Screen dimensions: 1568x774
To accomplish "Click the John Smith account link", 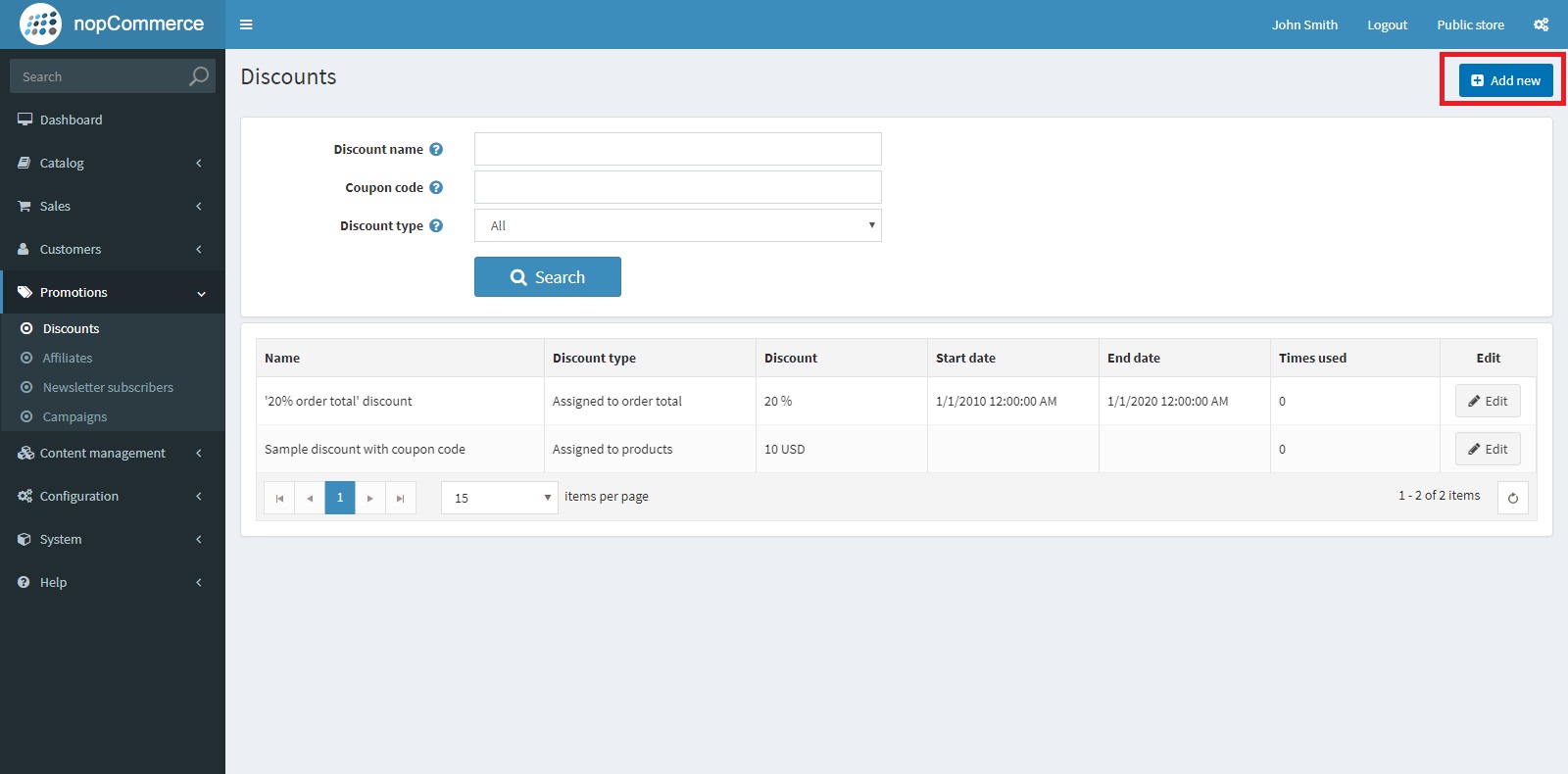I will 1304,24.
